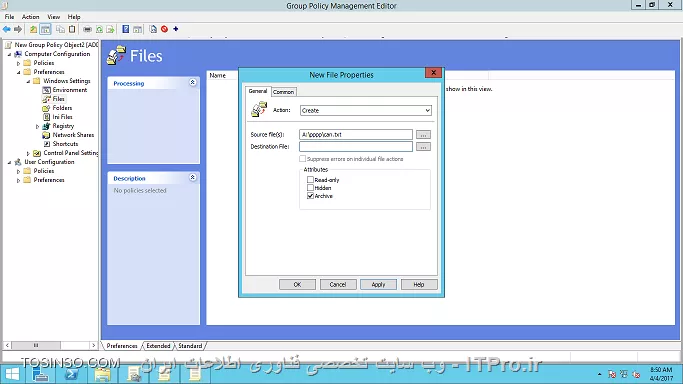The image size is (683, 384).
Task: Collapse the Description panel chevron
Action: point(193,177)
